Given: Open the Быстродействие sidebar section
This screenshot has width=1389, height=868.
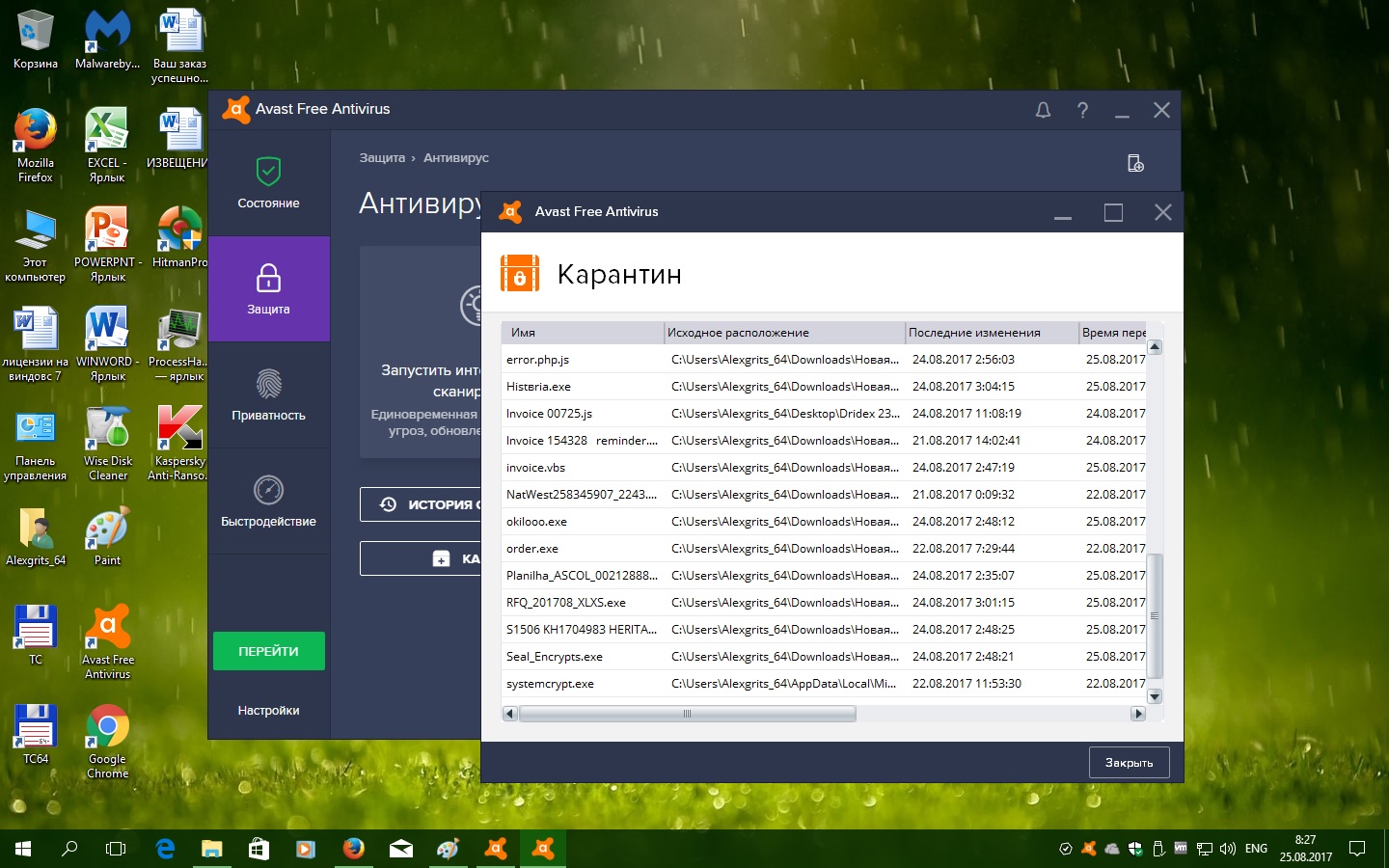Looking at the screenshot, I should (269, 502).
